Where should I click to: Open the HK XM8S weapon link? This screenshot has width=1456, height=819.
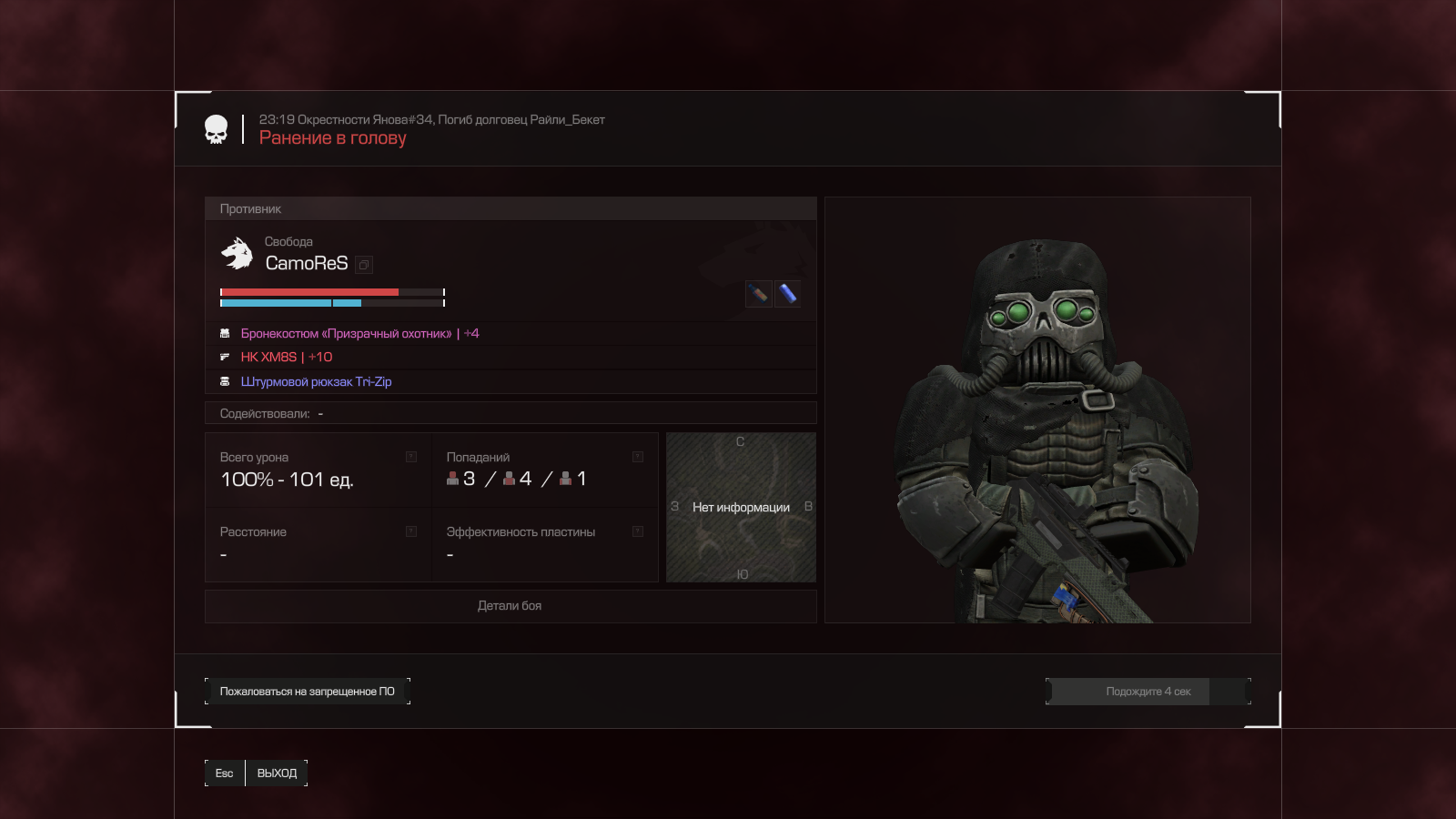tap(287, 358)
